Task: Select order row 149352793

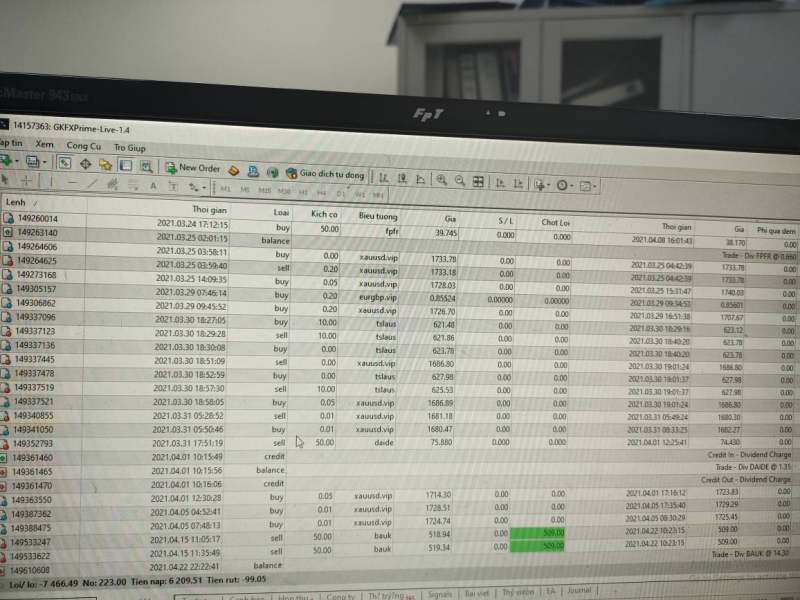Action: click(x=398, y=442)
